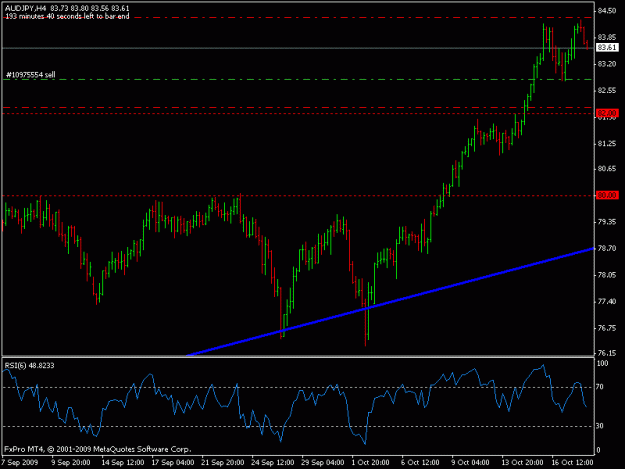Select the #10975554 sell order label

(31, 75)
